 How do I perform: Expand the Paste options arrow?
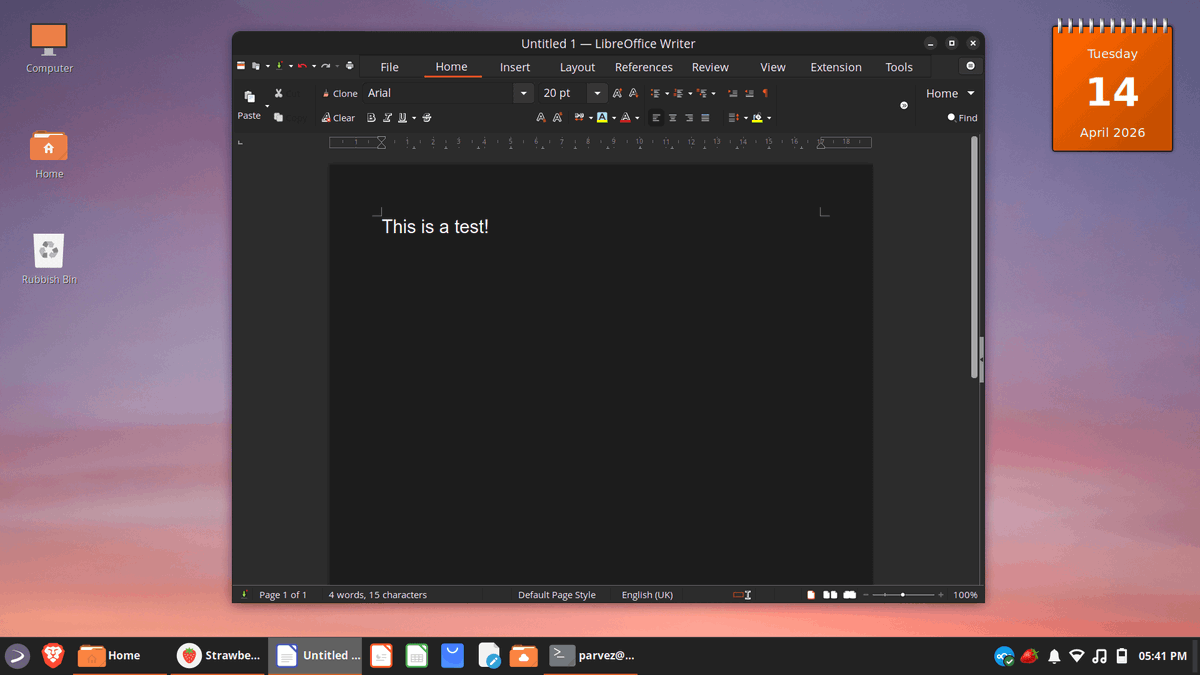tap(267, 106)
